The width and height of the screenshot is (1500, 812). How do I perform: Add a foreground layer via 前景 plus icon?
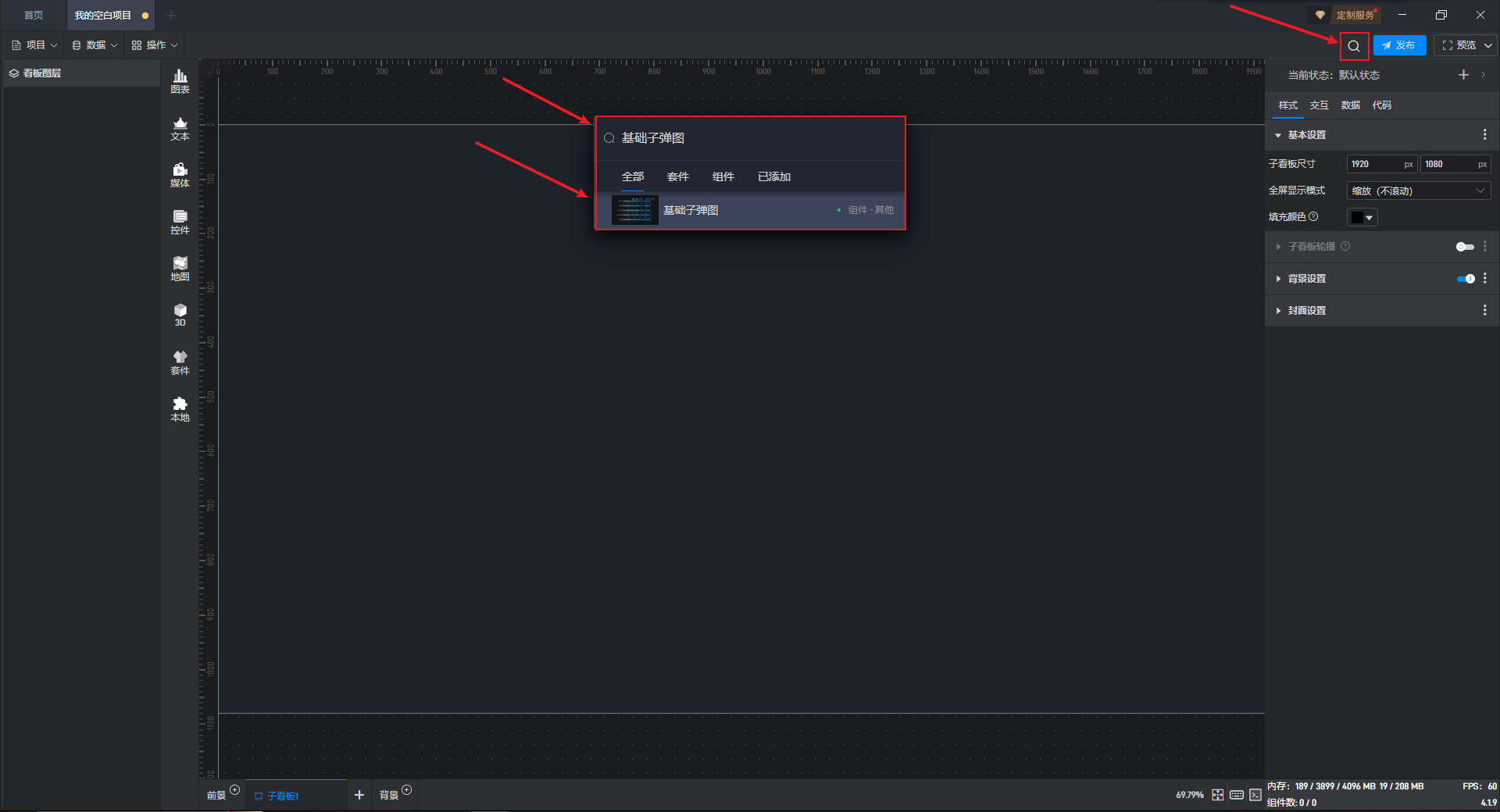[x=234, y=790]
